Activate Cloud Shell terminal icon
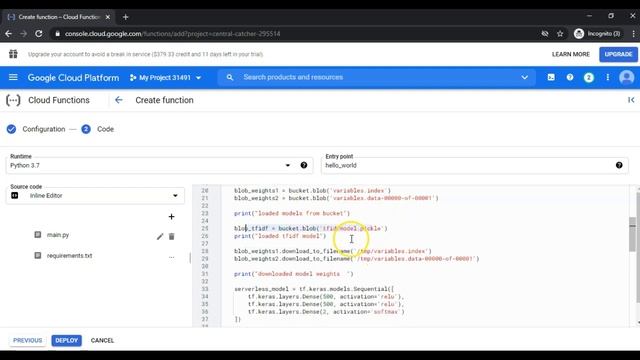 (551, 77)
